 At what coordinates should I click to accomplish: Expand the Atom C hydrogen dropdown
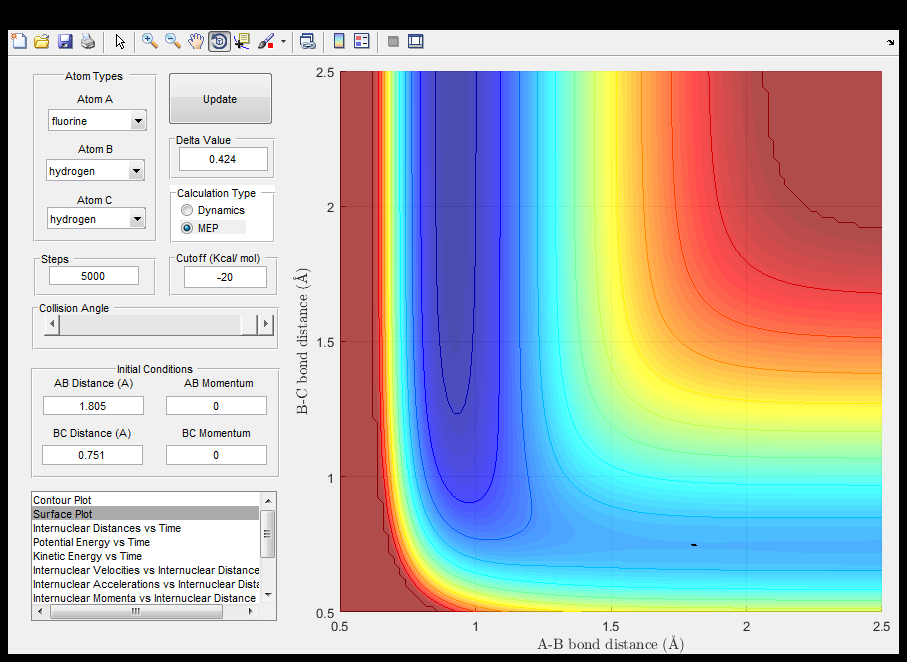(97, 219)
